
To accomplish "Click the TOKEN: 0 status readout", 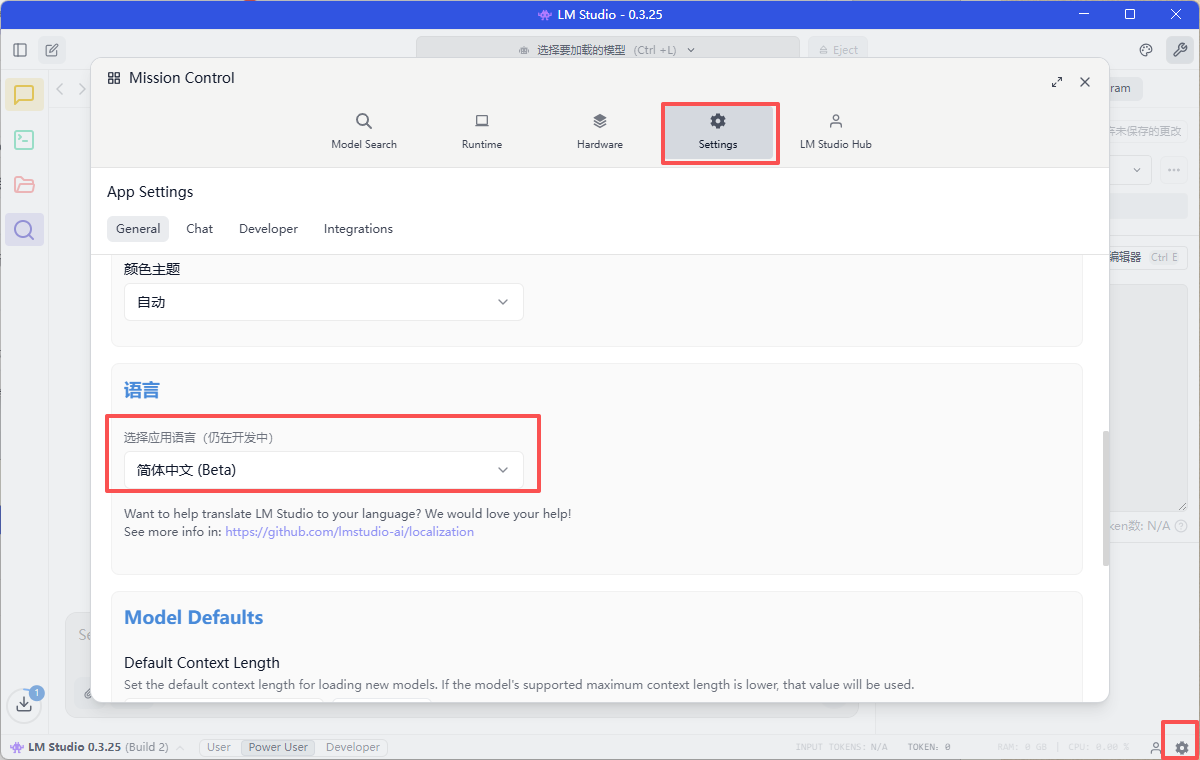I will pos(929,748).
